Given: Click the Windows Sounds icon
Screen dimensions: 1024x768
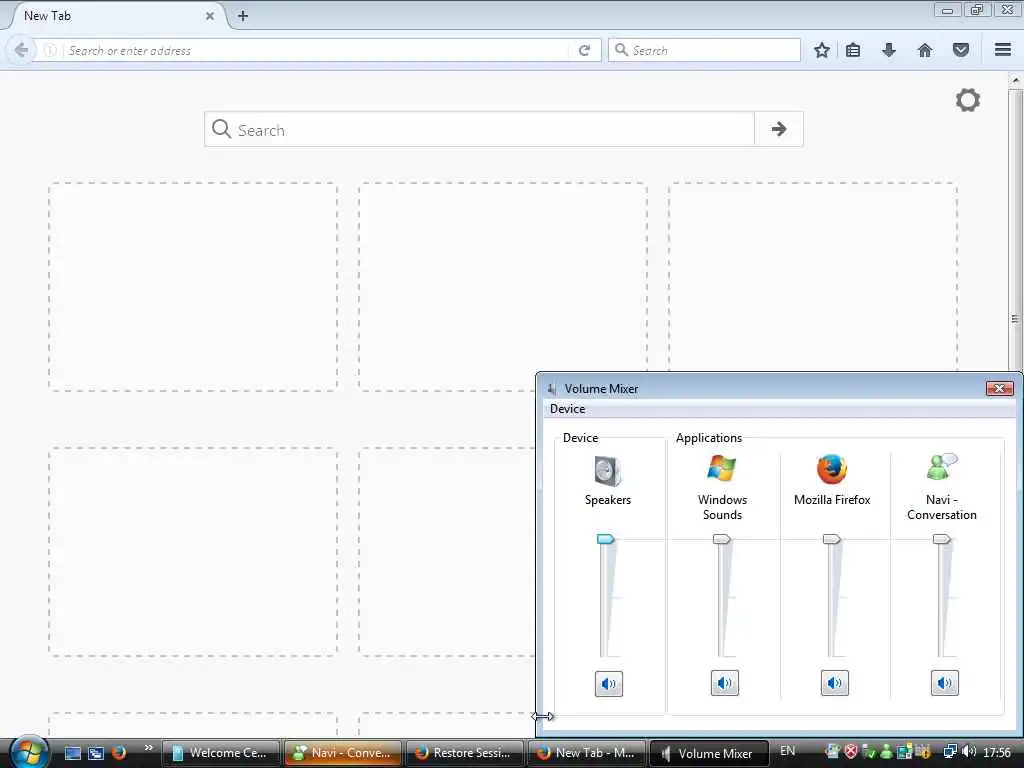Looking at the screenshot, I should 722,468.
